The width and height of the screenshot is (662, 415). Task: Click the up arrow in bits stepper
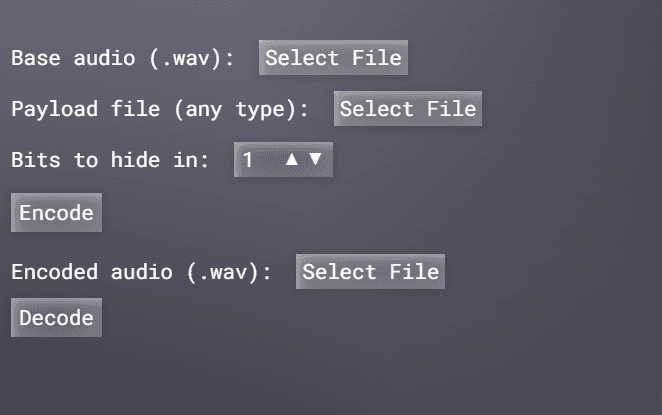click(292, 159)
